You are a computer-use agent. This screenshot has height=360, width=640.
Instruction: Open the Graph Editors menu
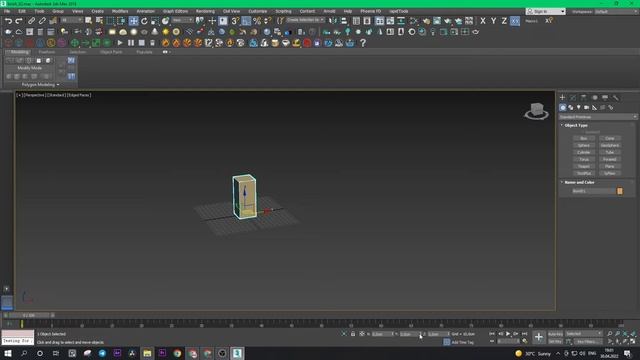176,11
